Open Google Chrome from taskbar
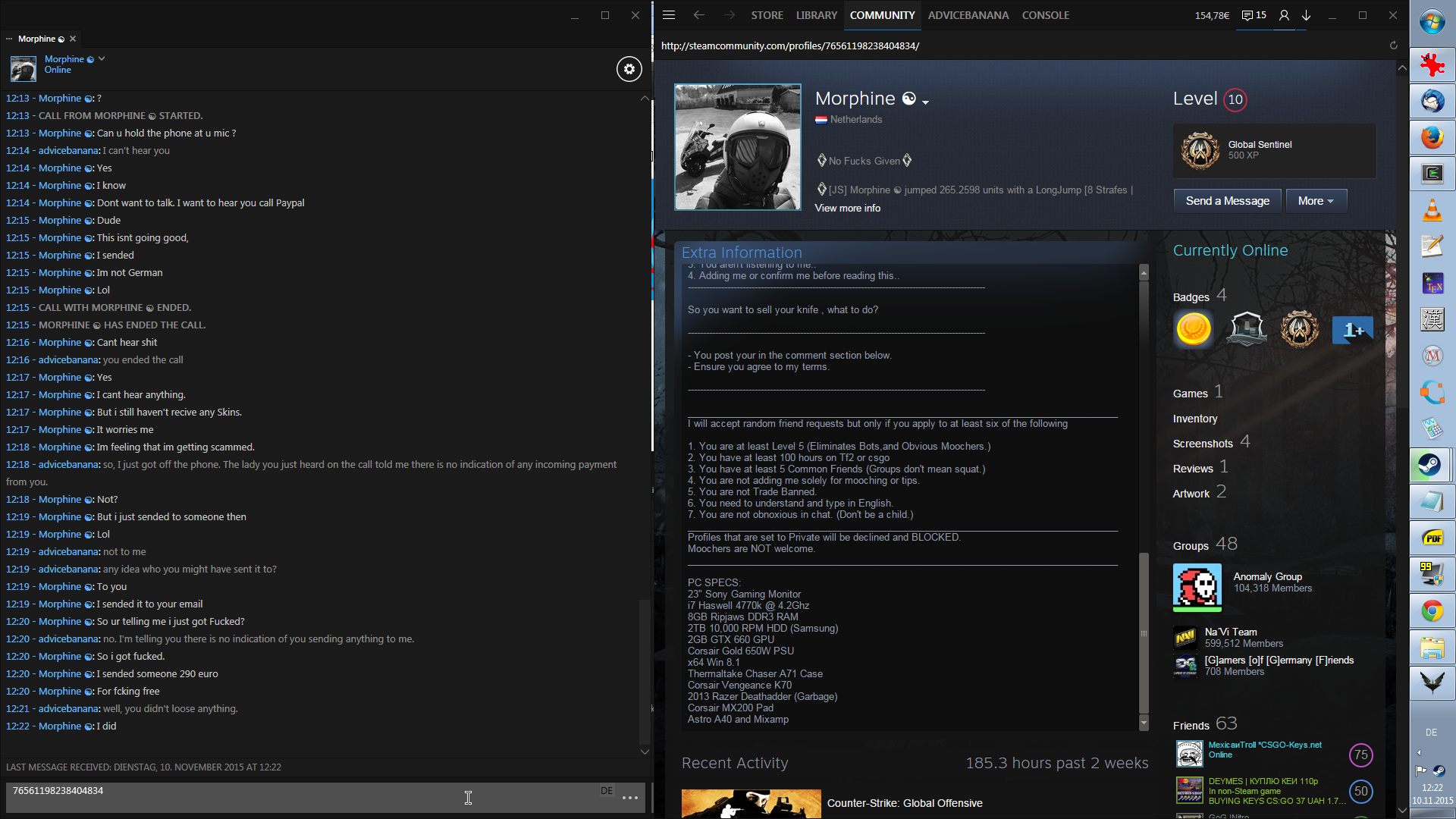Image resolution: width=1456 pixels, height=819 pixels. pyautogui.click(x=1432, y=610)
